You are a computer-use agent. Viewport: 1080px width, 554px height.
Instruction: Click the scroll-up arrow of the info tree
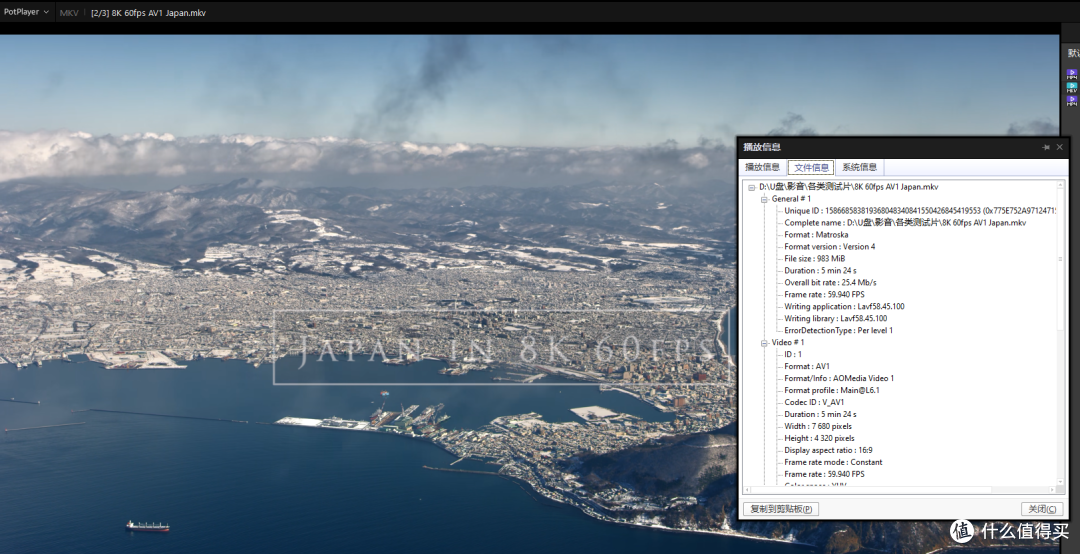[1060, 185]
